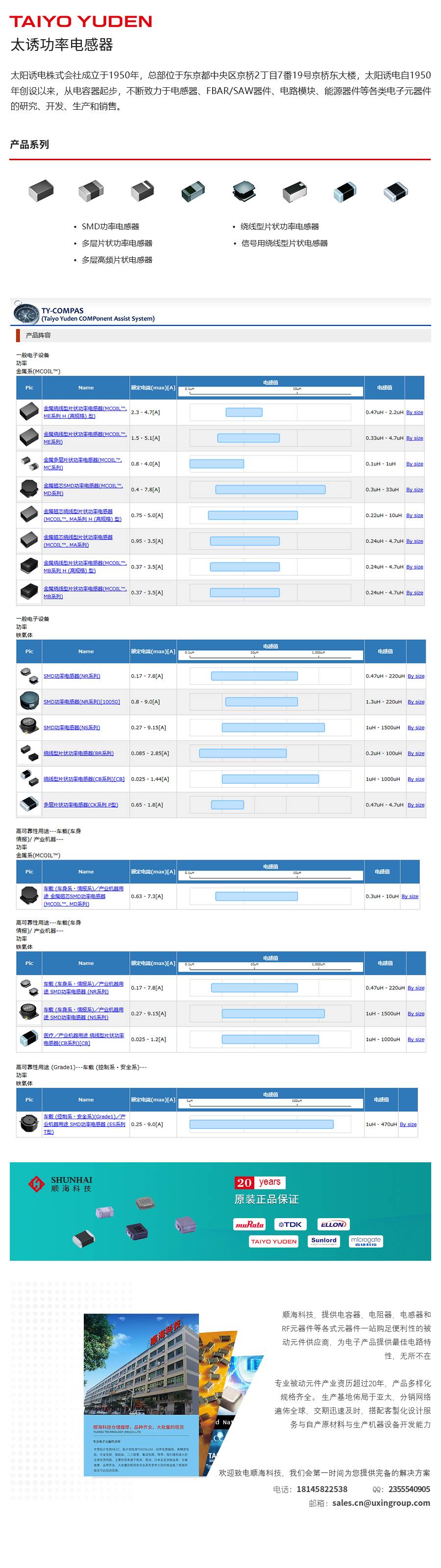441x1568 pixels.
Task: Click the TAIYO YUDEN logo in banner
Action: (273, 1241)
